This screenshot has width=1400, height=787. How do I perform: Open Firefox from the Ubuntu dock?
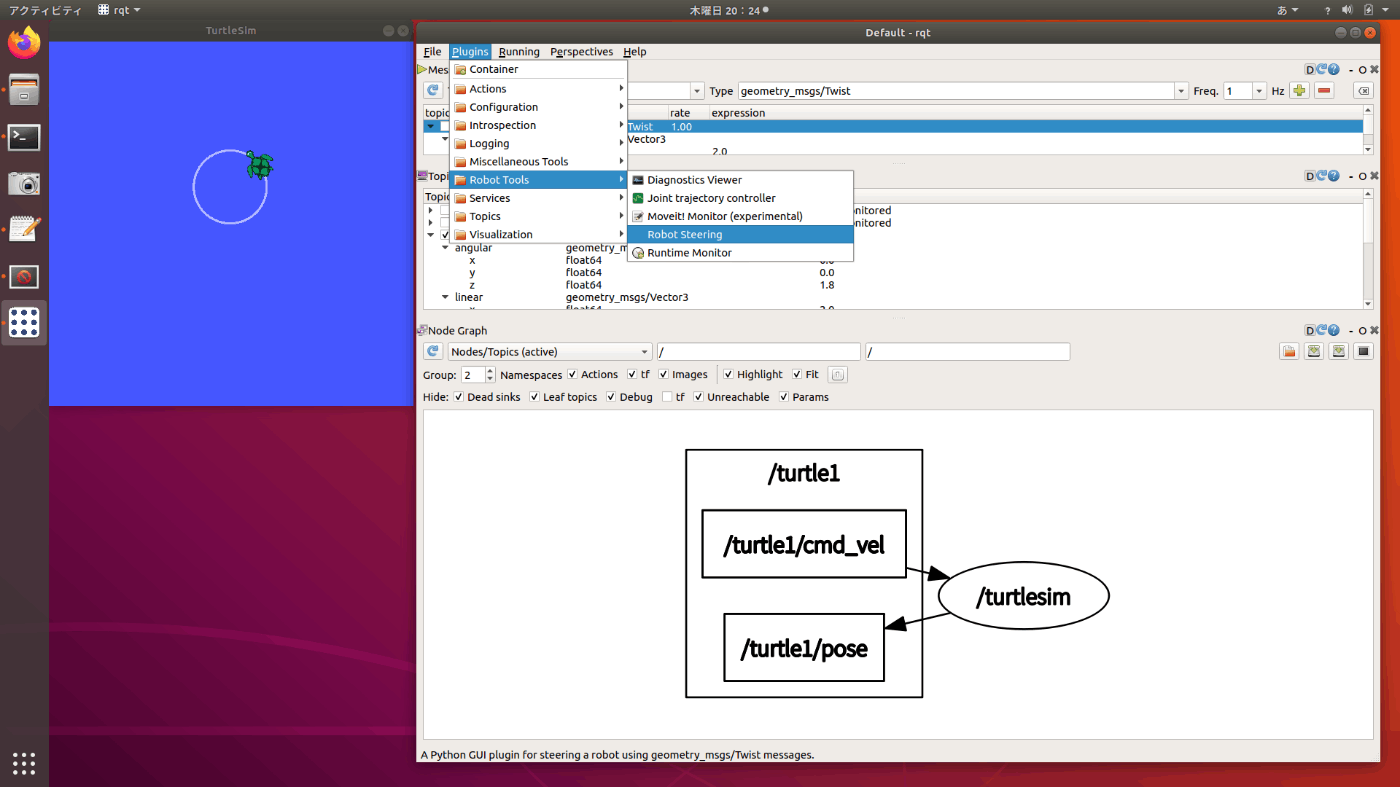click(x=24, y=43)
